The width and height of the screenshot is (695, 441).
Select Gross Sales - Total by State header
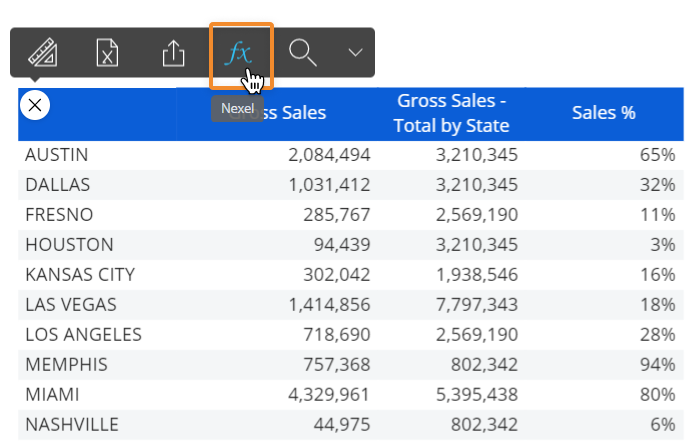click(x=452, y=113)
